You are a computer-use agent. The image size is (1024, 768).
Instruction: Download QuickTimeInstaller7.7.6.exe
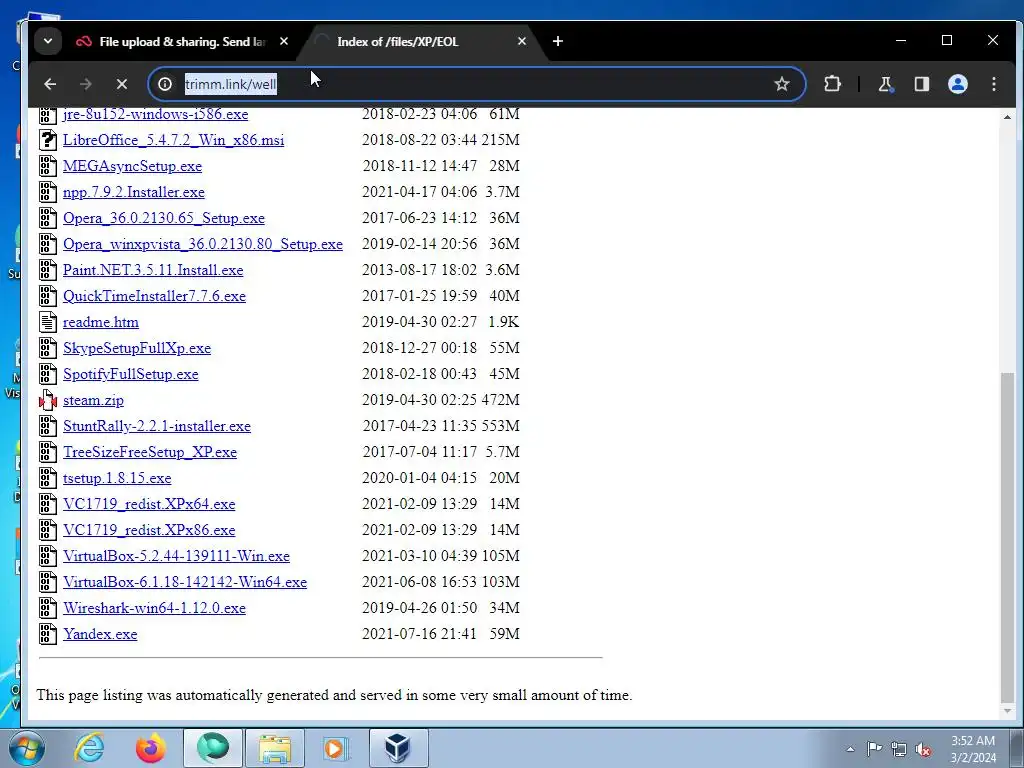tap(155, 296)
